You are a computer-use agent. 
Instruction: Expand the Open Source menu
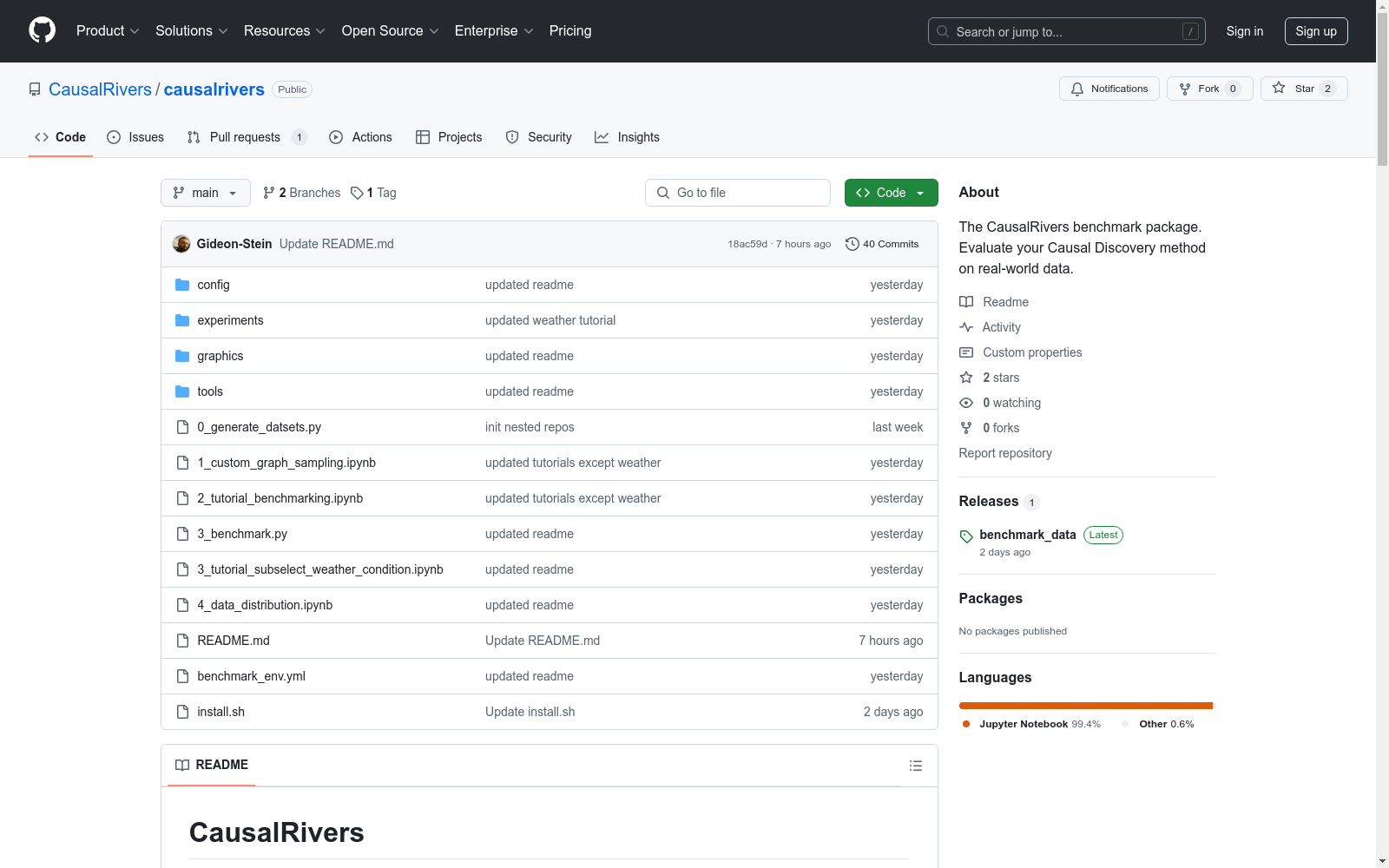tap(391, 31)
